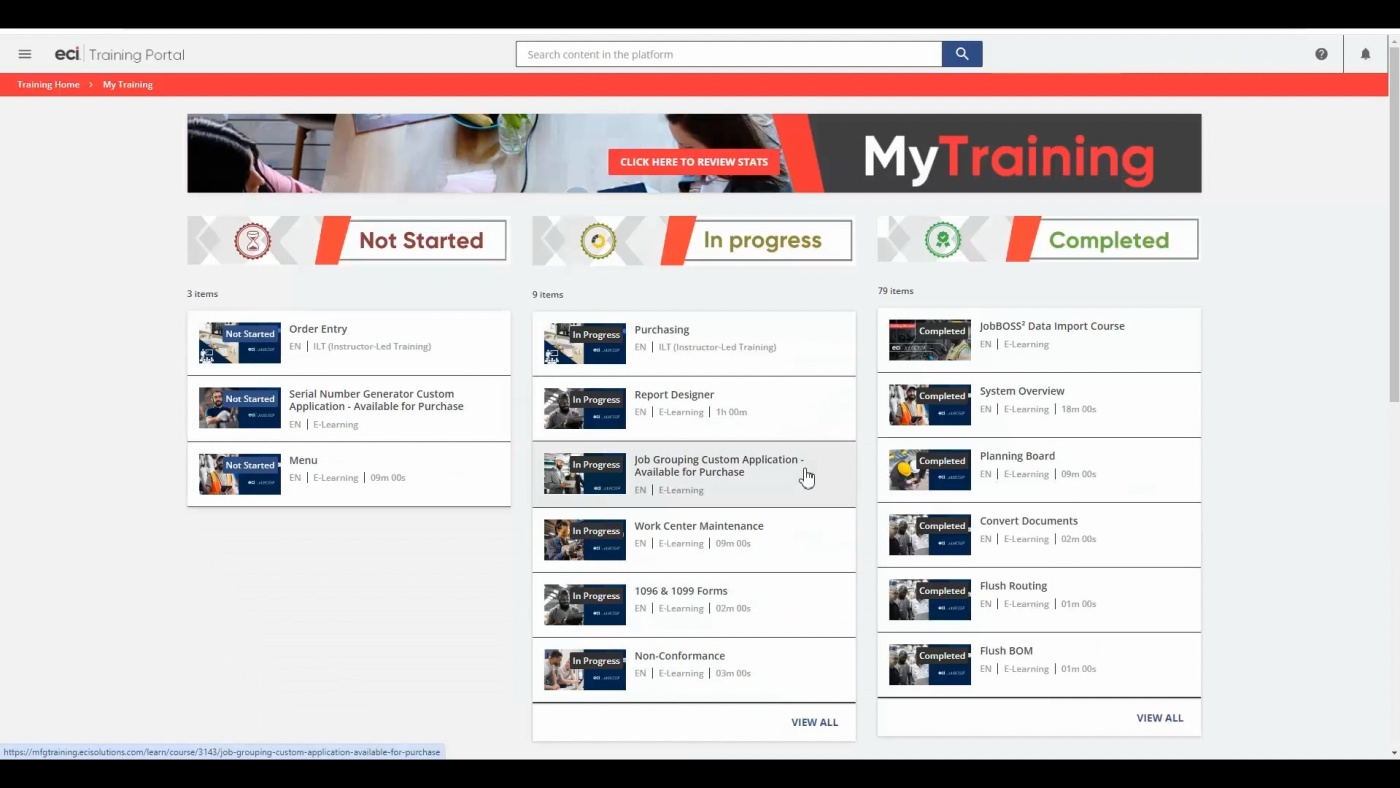Click the Planning Board thumbnail
Screen dimensions: 1400x788
pos(930,470)
